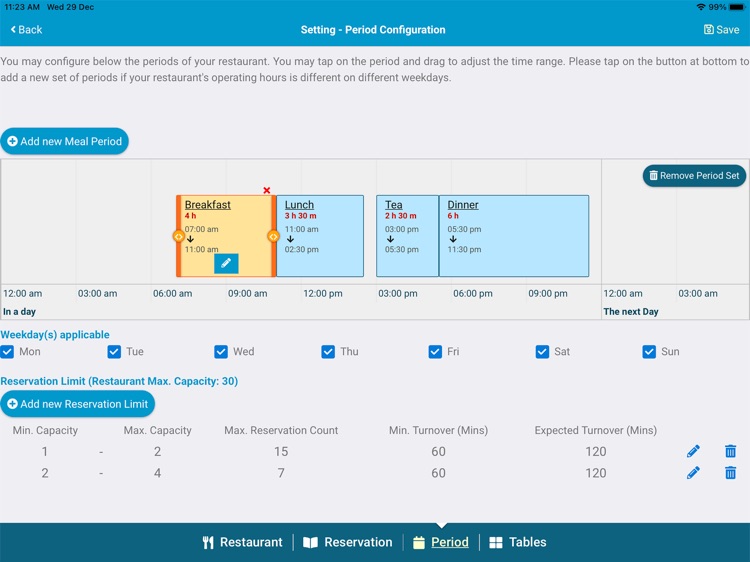Edit Breakfast period with pencil icon
The width and height of the screenshot is (750, 562).
226,263
